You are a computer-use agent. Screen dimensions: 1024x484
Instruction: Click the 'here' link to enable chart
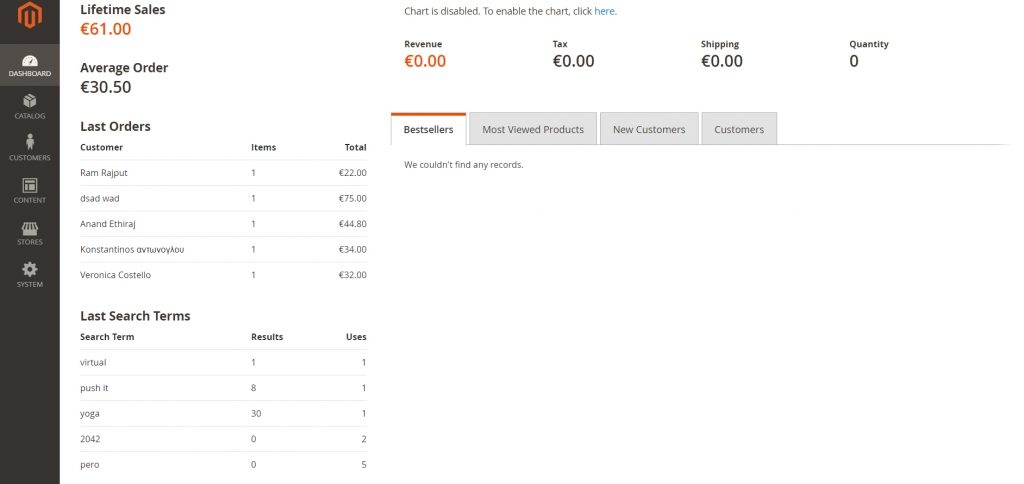pyautogui.click(x=604, y=11)
